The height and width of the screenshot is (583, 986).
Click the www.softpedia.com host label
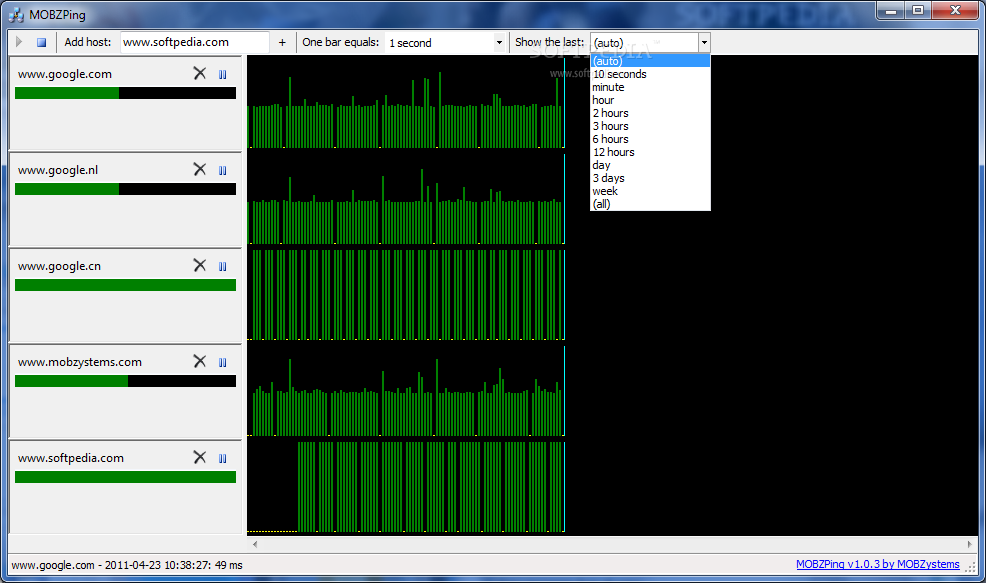coord(70,458)
